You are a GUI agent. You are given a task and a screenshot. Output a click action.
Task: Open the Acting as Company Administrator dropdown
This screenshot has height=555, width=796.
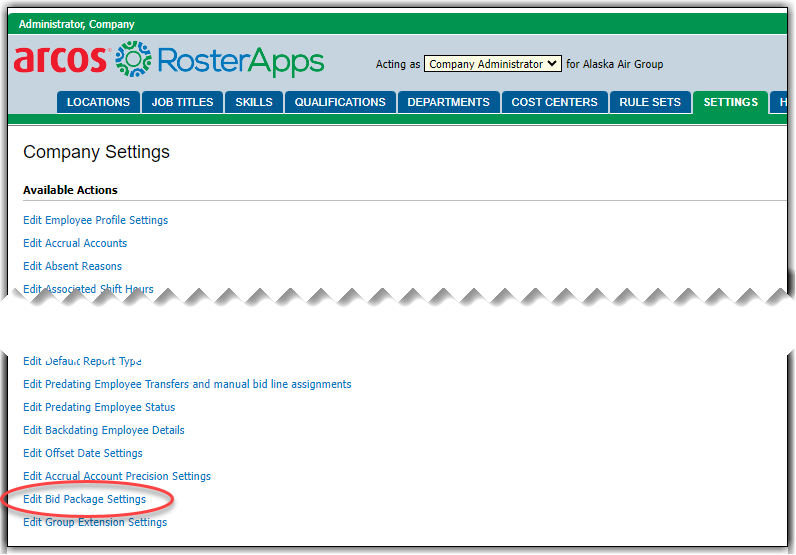(492, 64)
